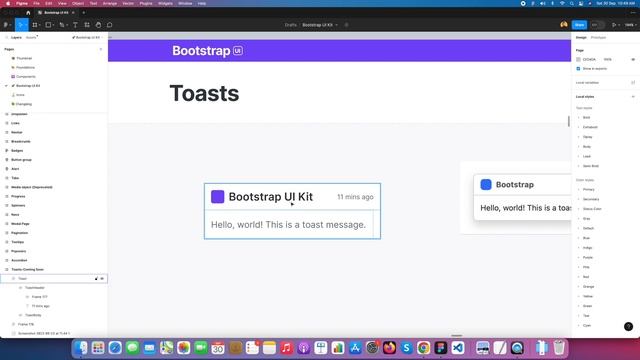
Task: Open the Resources tool
Action: [87, 25]
